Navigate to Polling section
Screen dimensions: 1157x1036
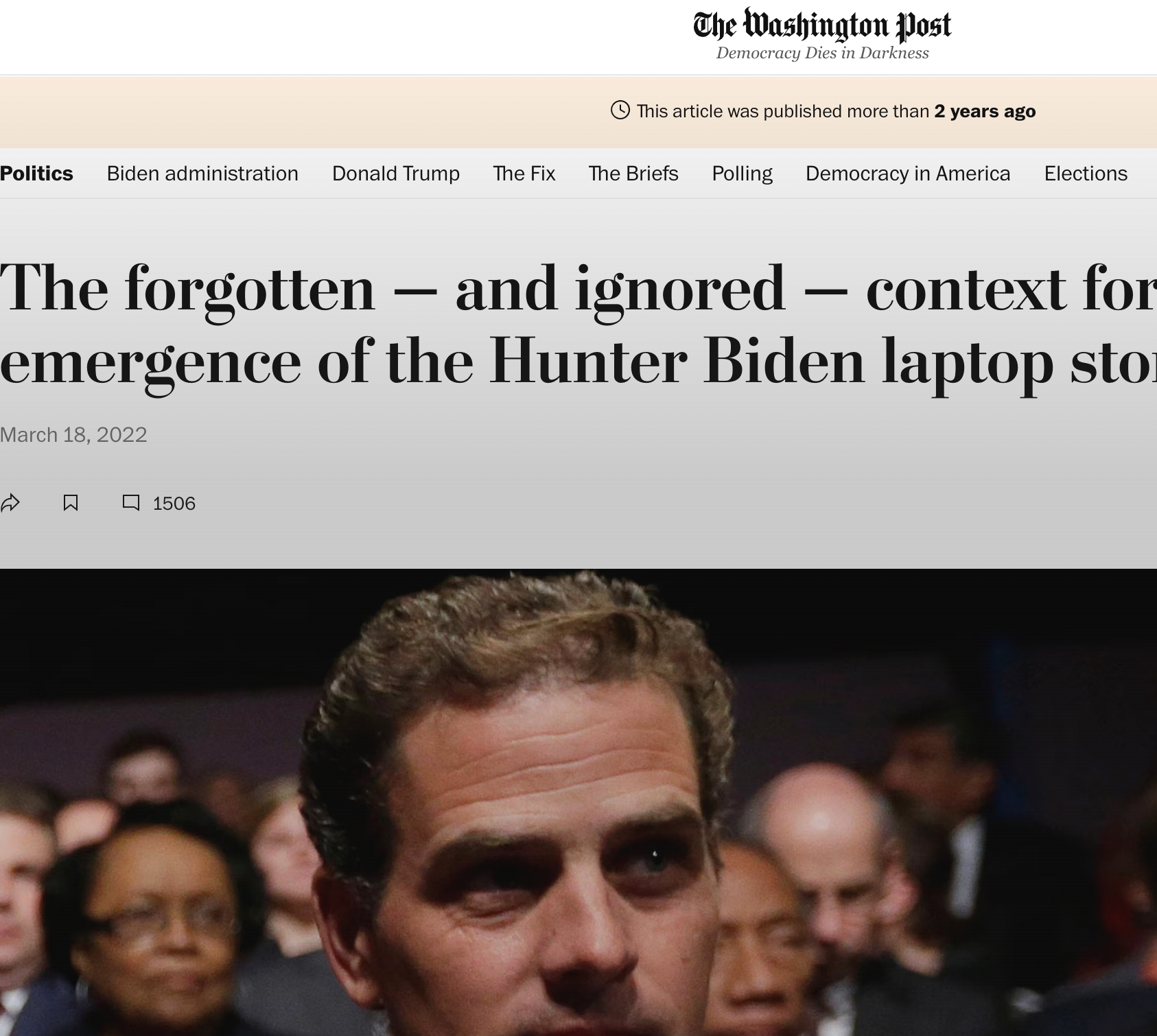click(x=742, y=174)
